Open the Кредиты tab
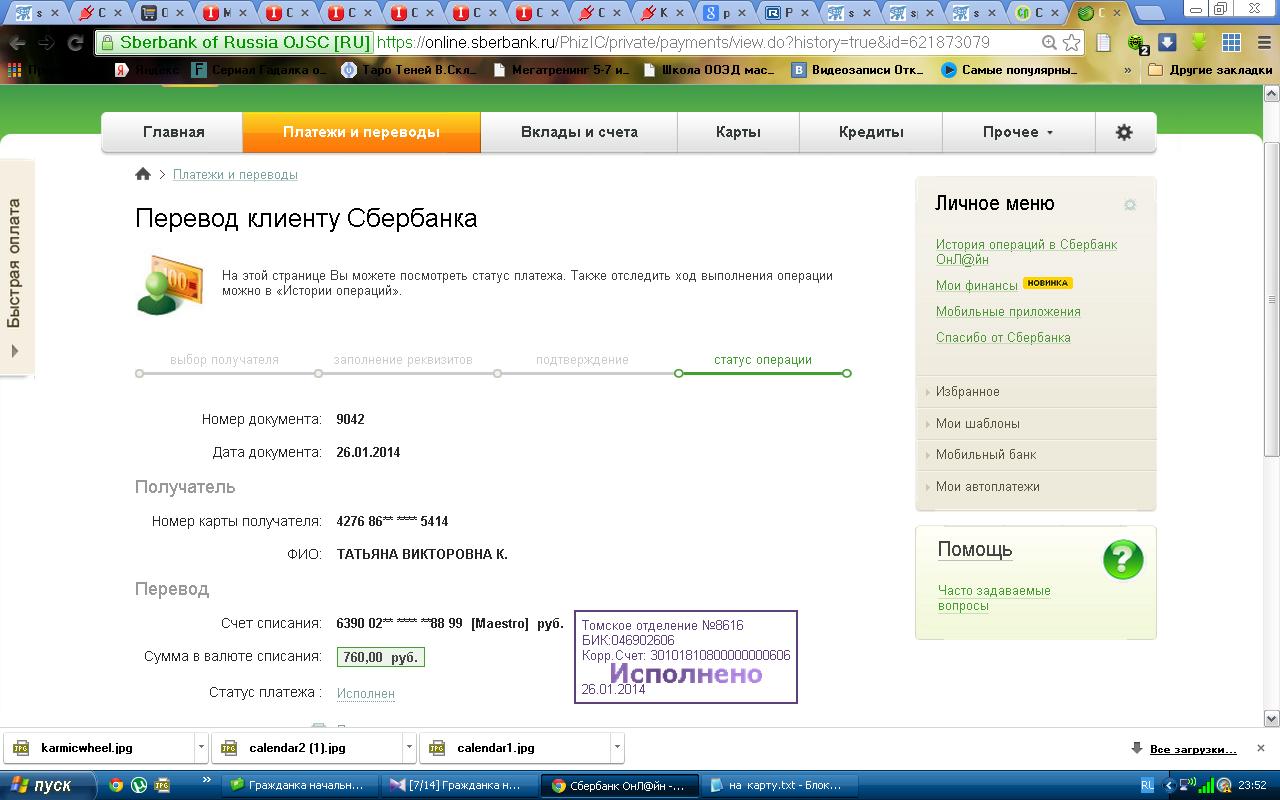Viewport: 1280px width, 800px height. (871, 132)
